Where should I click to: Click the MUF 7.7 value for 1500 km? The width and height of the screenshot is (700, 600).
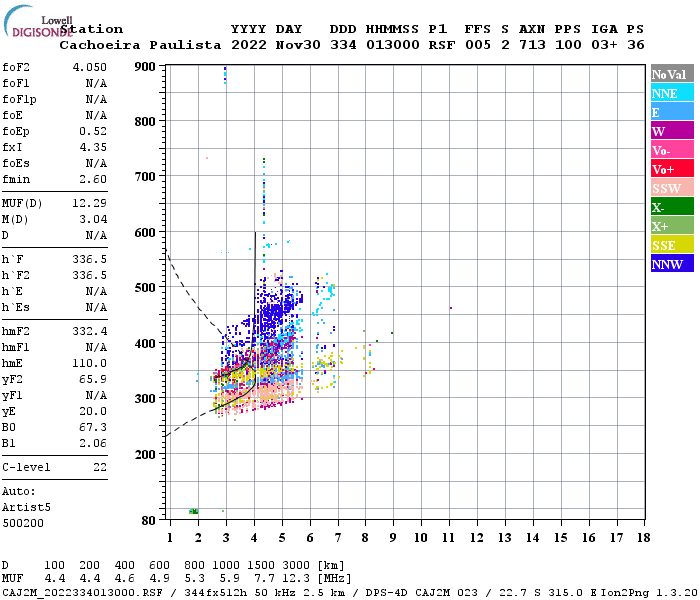(x=264, y=578)
